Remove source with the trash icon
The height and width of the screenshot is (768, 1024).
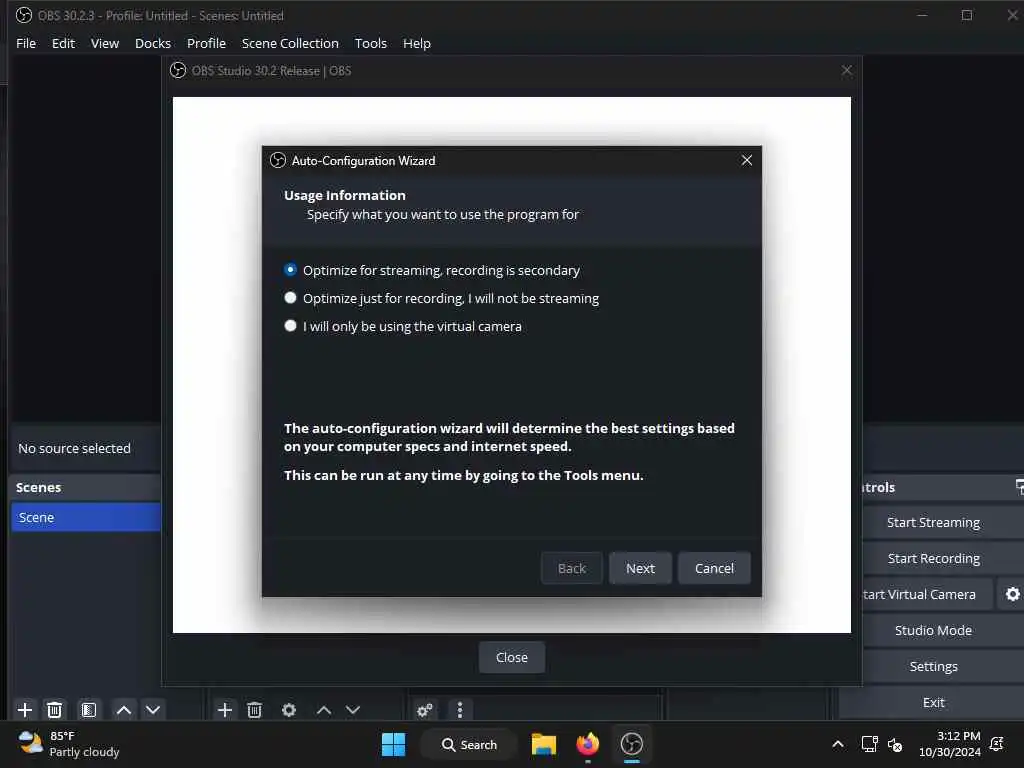[255, 709]
